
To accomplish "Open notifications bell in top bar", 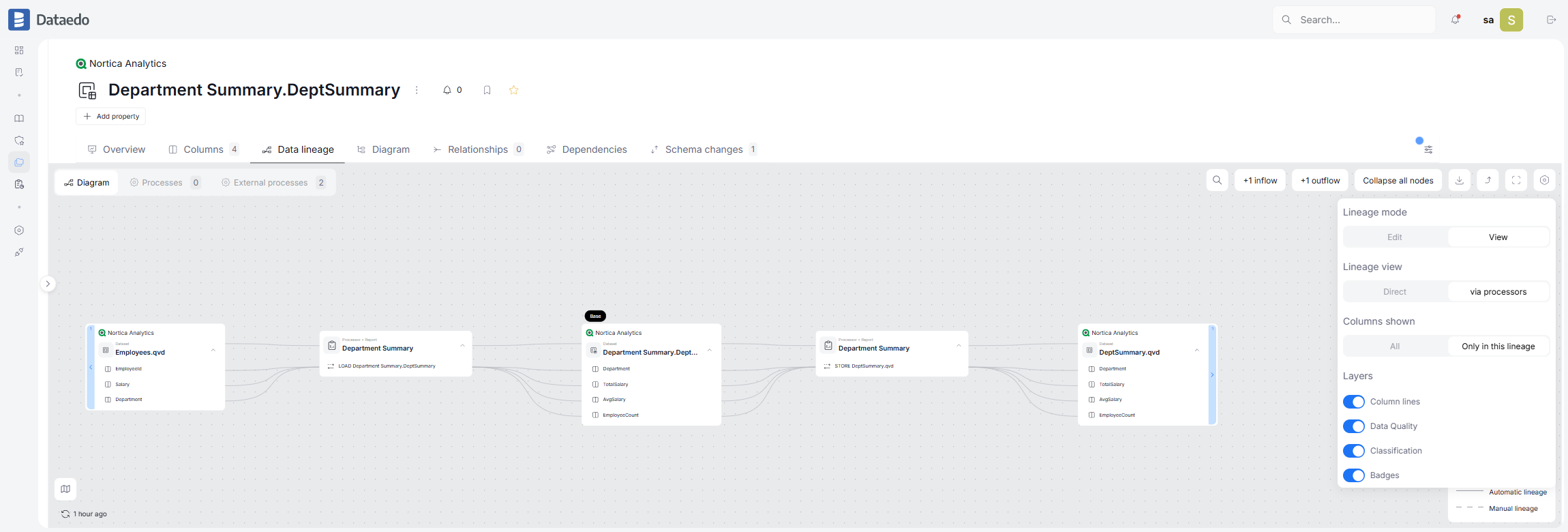I will point(1456,20).
